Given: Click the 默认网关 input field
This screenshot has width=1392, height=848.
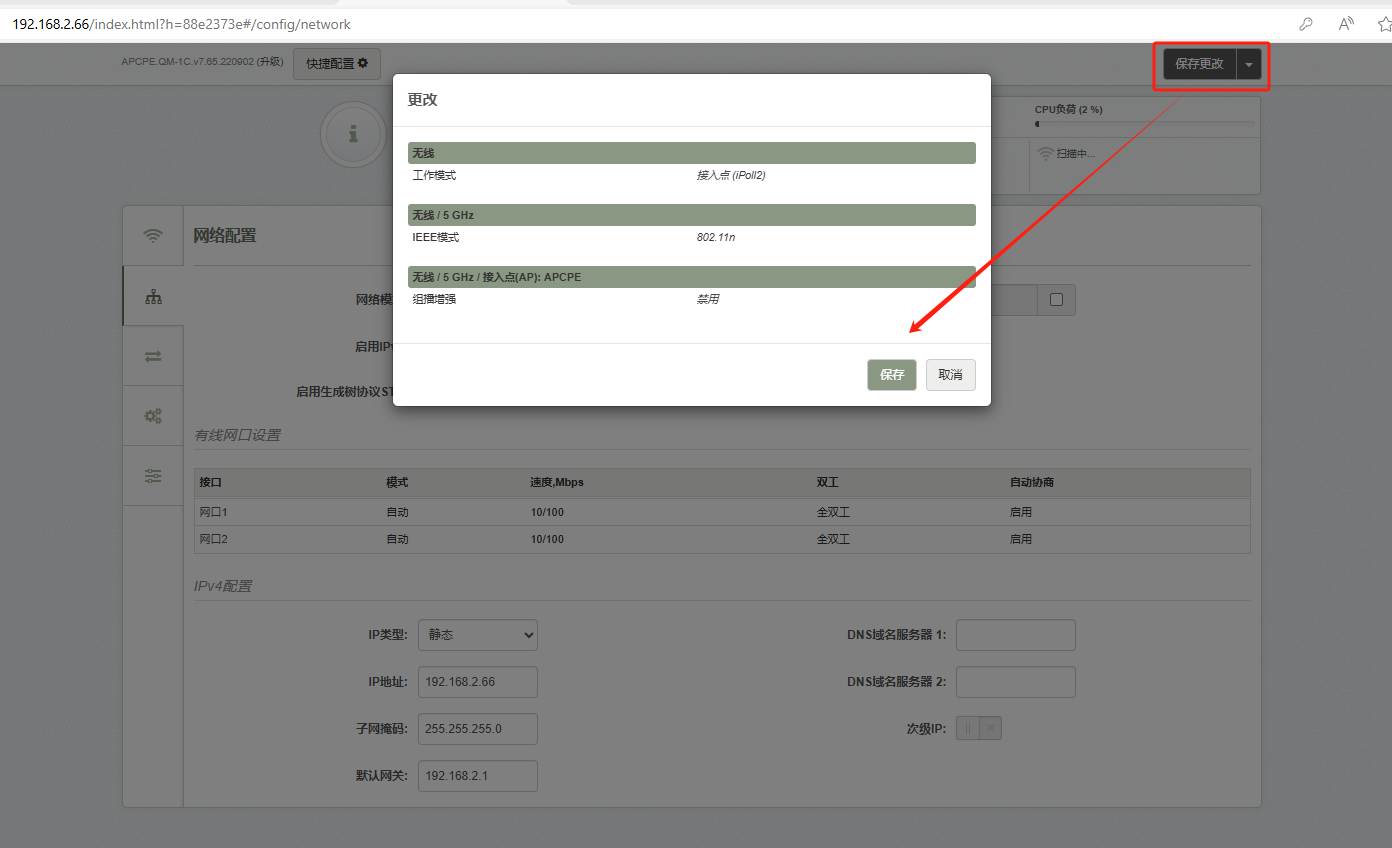Looking at the screenshot, I should tap(478, 776).
